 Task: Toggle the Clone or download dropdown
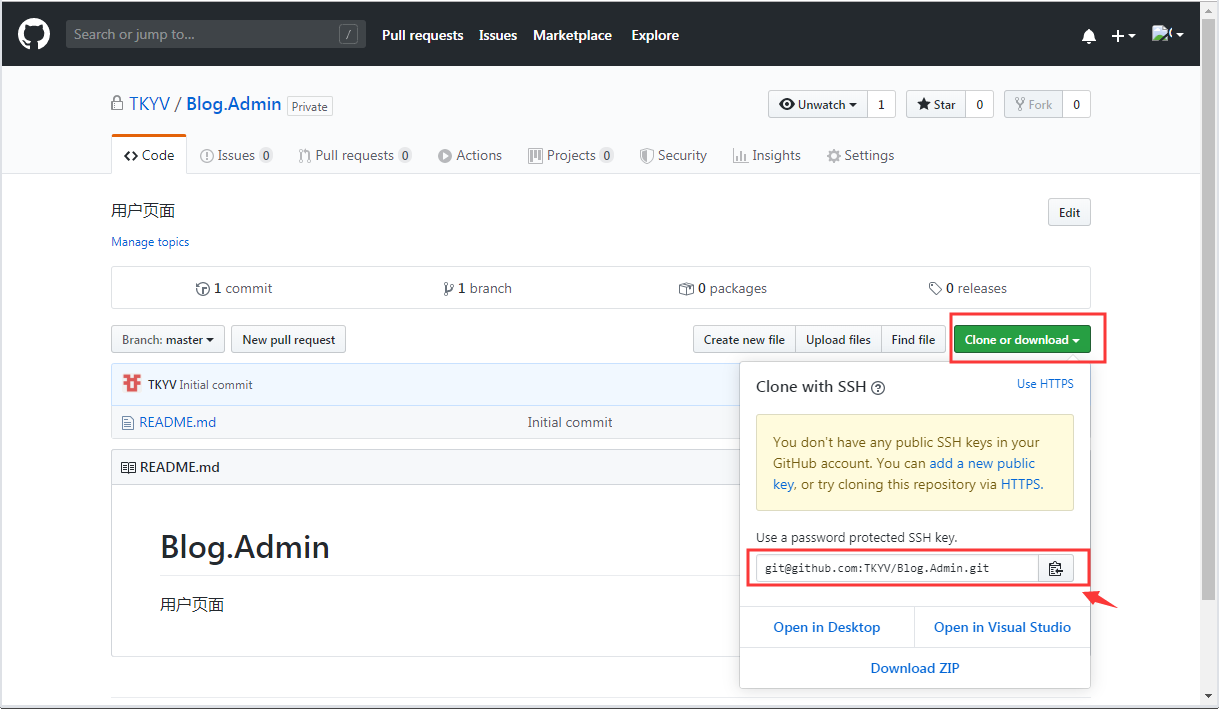1022,339
